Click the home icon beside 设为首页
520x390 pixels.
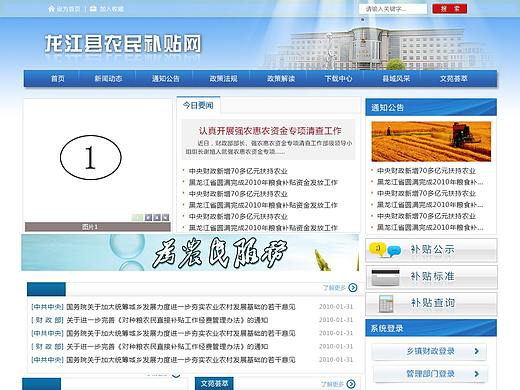51,9
